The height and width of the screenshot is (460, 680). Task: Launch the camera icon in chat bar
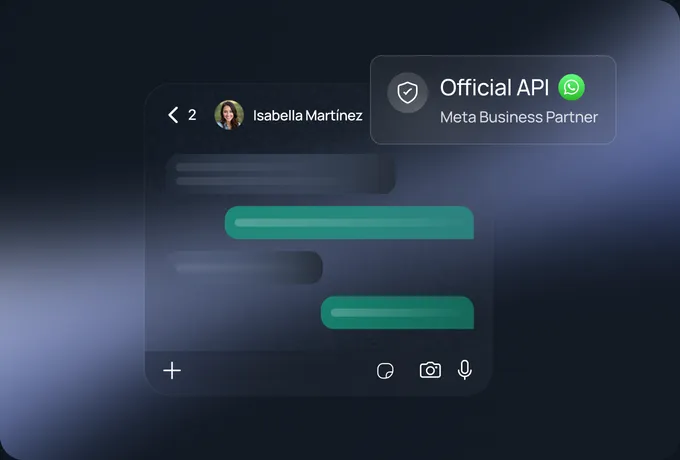(430, 370)
